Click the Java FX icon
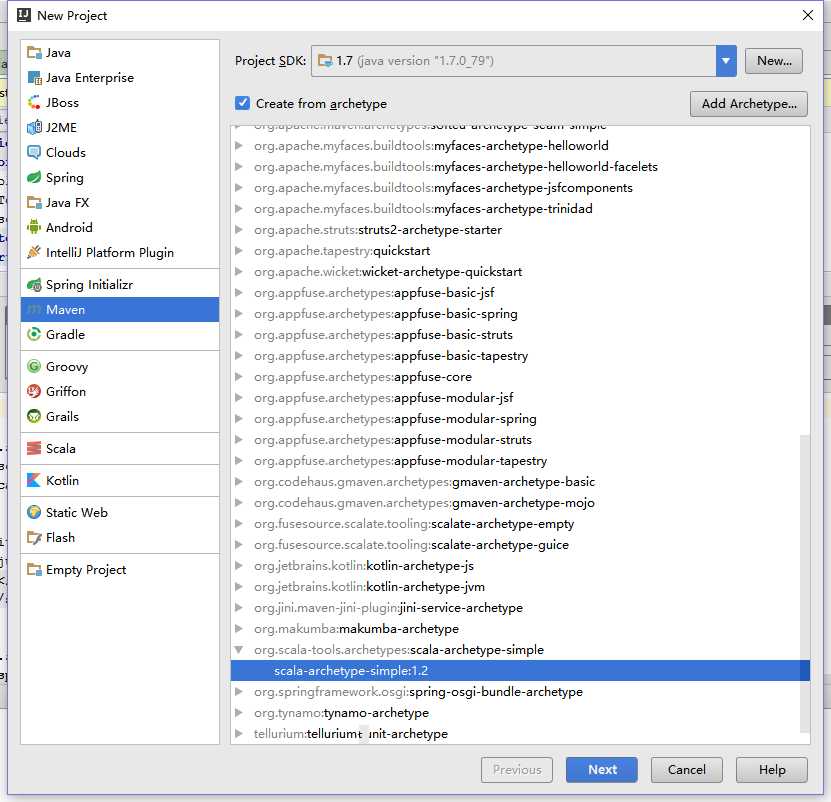The image size is (831, 802). 34,202
